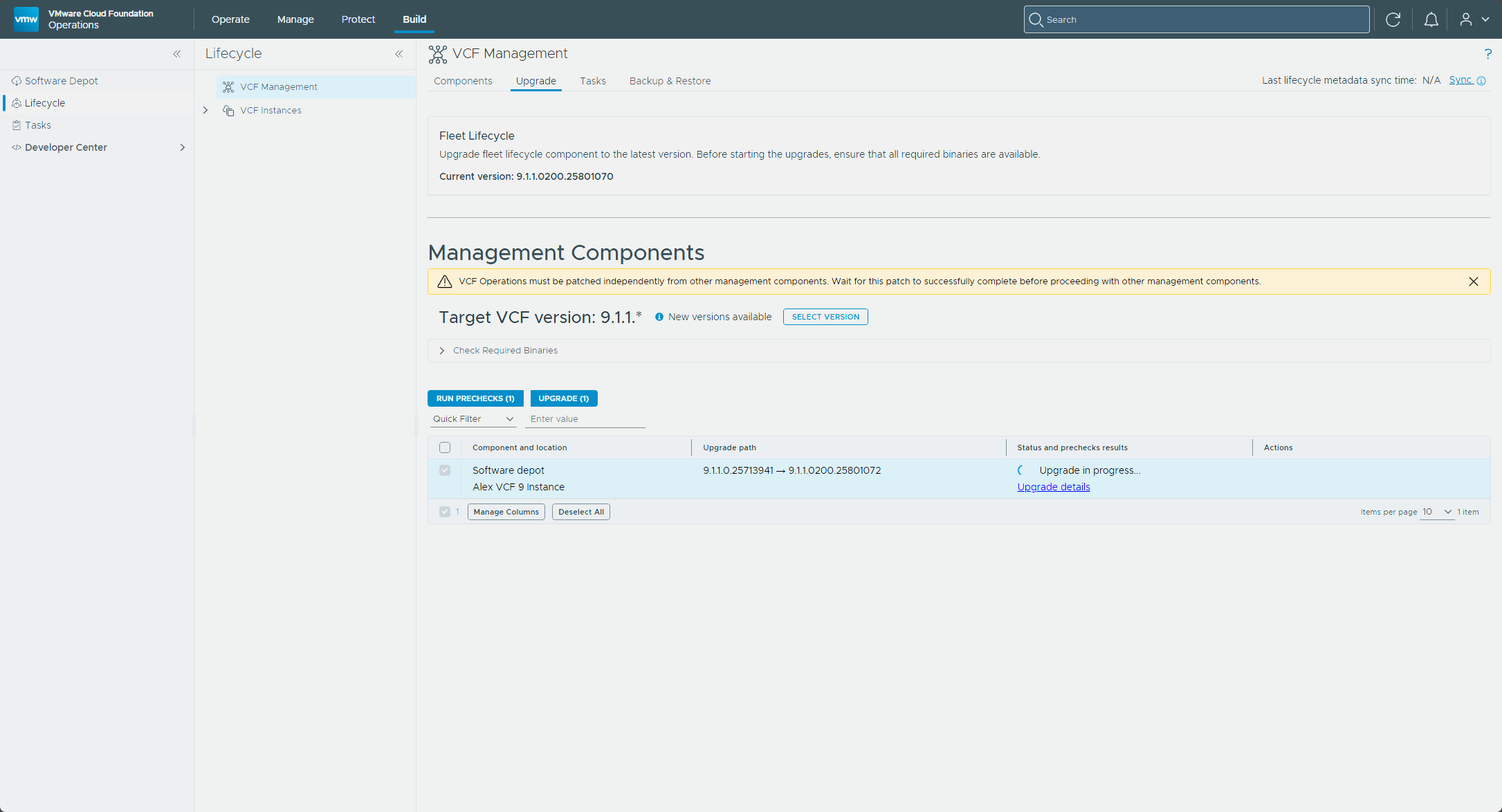Click the help question mark icon
Viewport: 1502px width, 812px height.
pyautogui.click(x=1487, y=54)
